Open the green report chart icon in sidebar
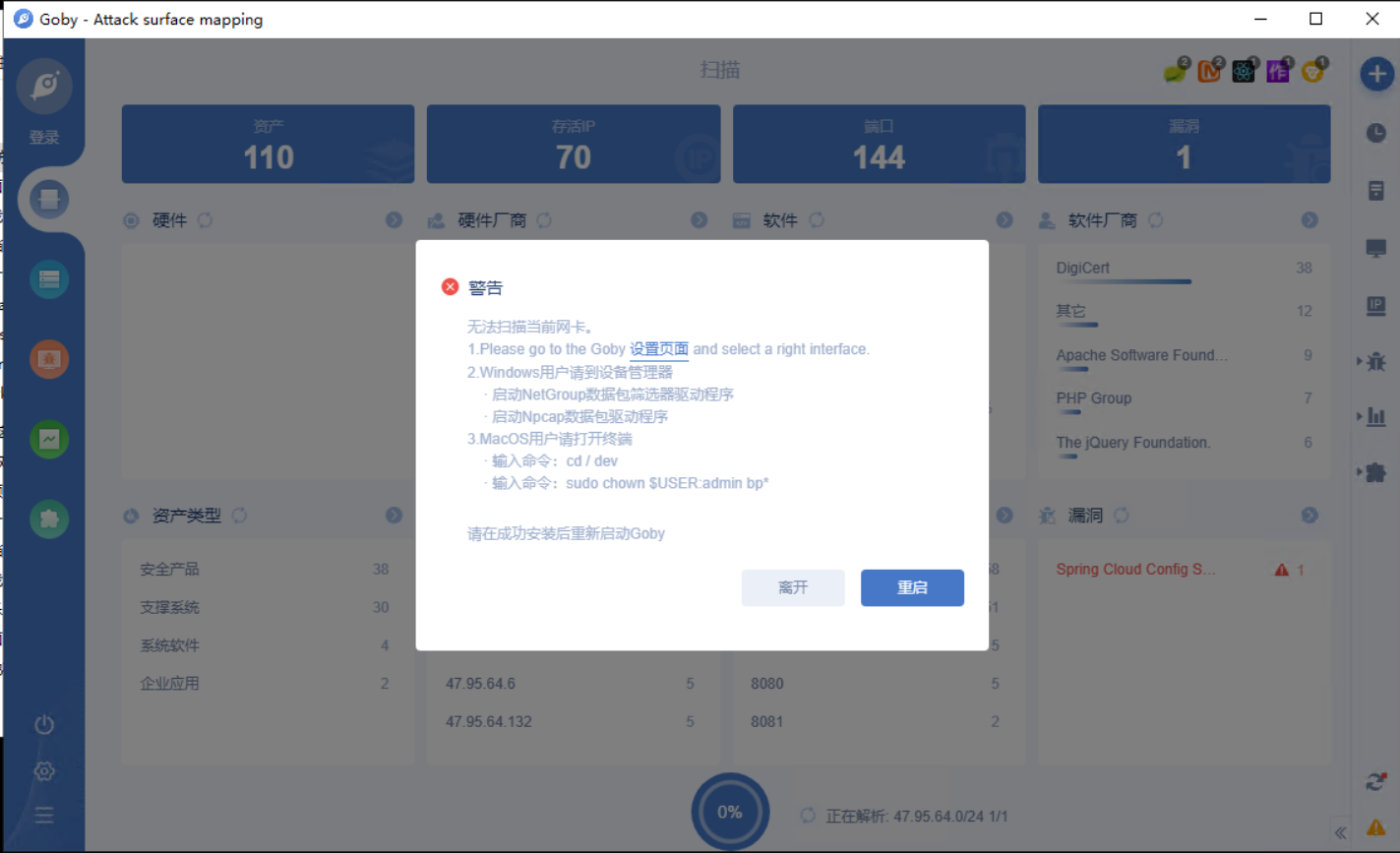1400x853 pixels. [49, 439]
